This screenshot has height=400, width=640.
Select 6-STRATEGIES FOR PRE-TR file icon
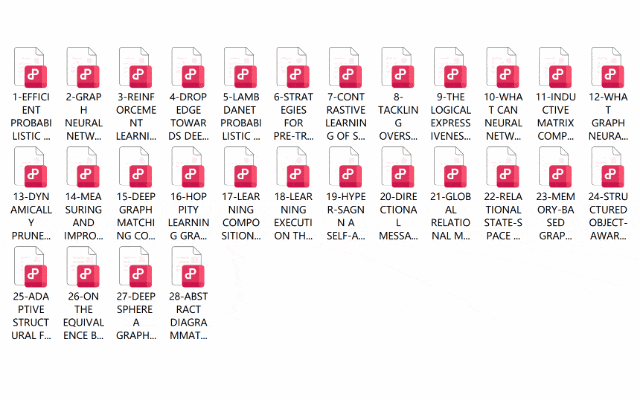point(293,67)
